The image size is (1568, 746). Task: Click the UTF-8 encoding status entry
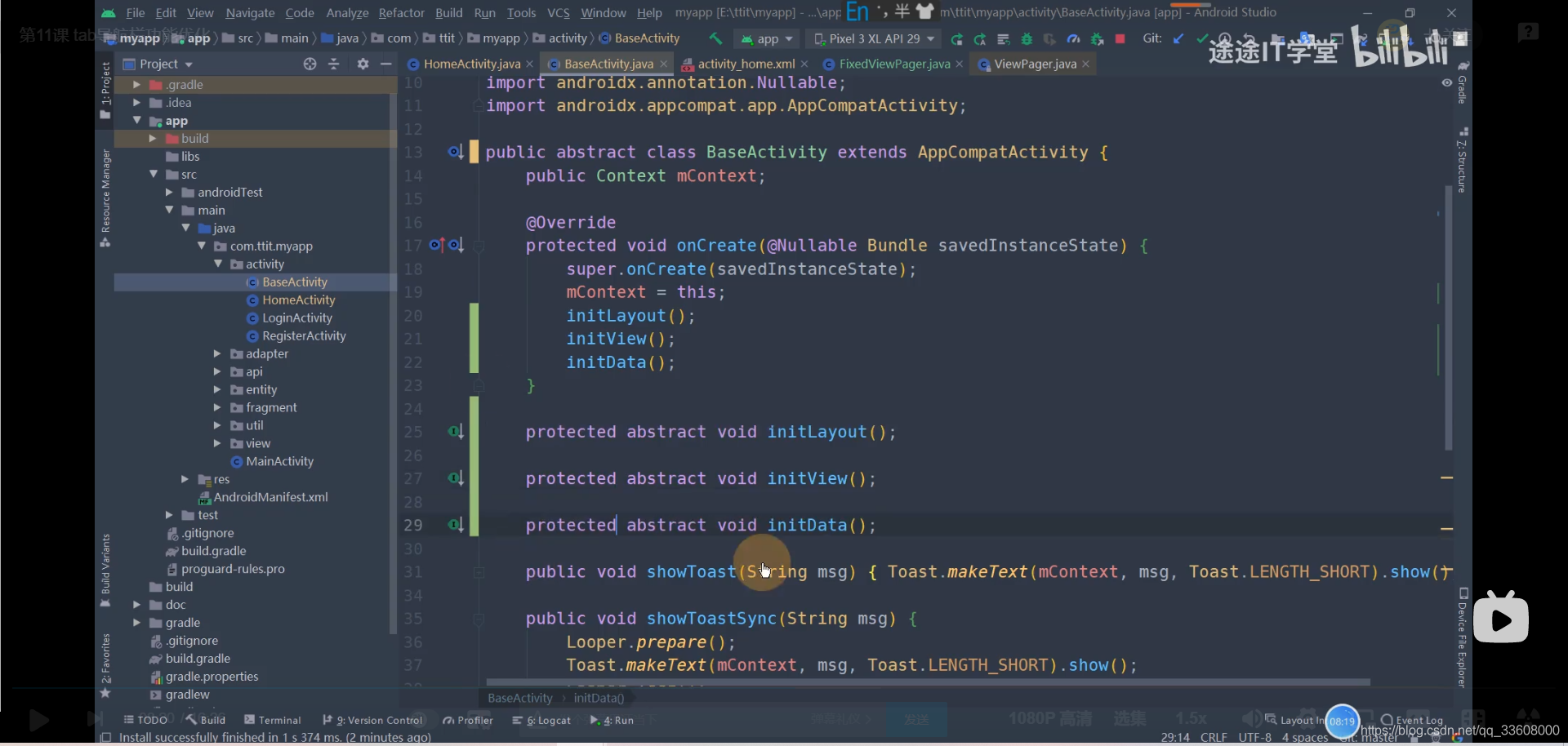coord(1254,737)
